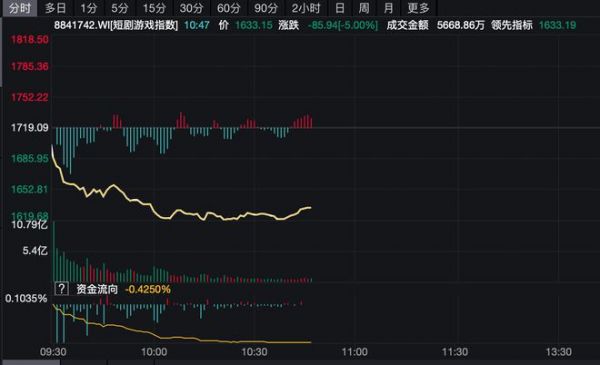Choose the 60分 period tab
This screenshot has width=600, height=365.
[229, 8]
